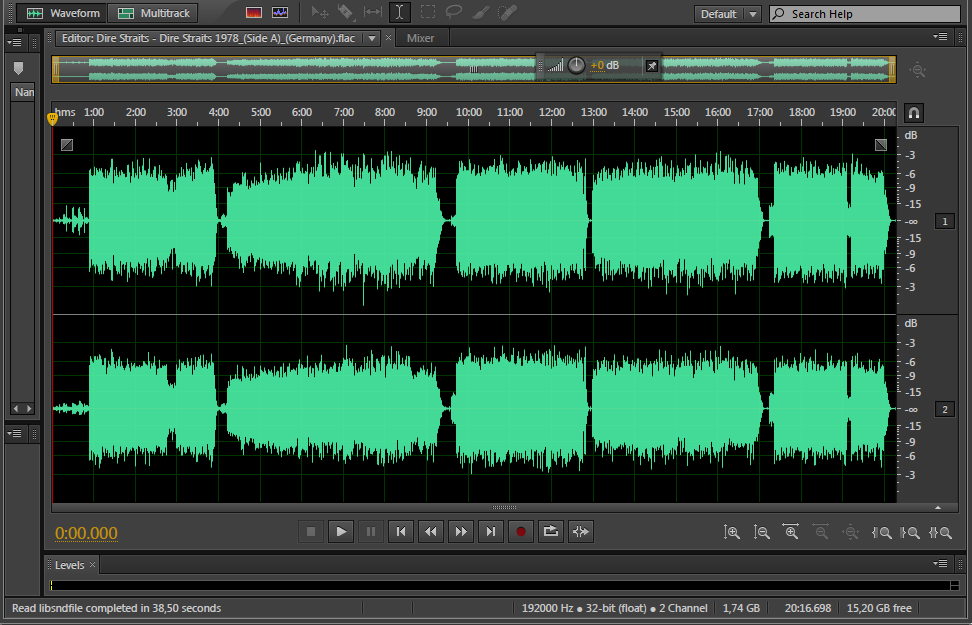972x625 pixels.
Task: Switch to Multitrack view
Action: tap(153, 13)
